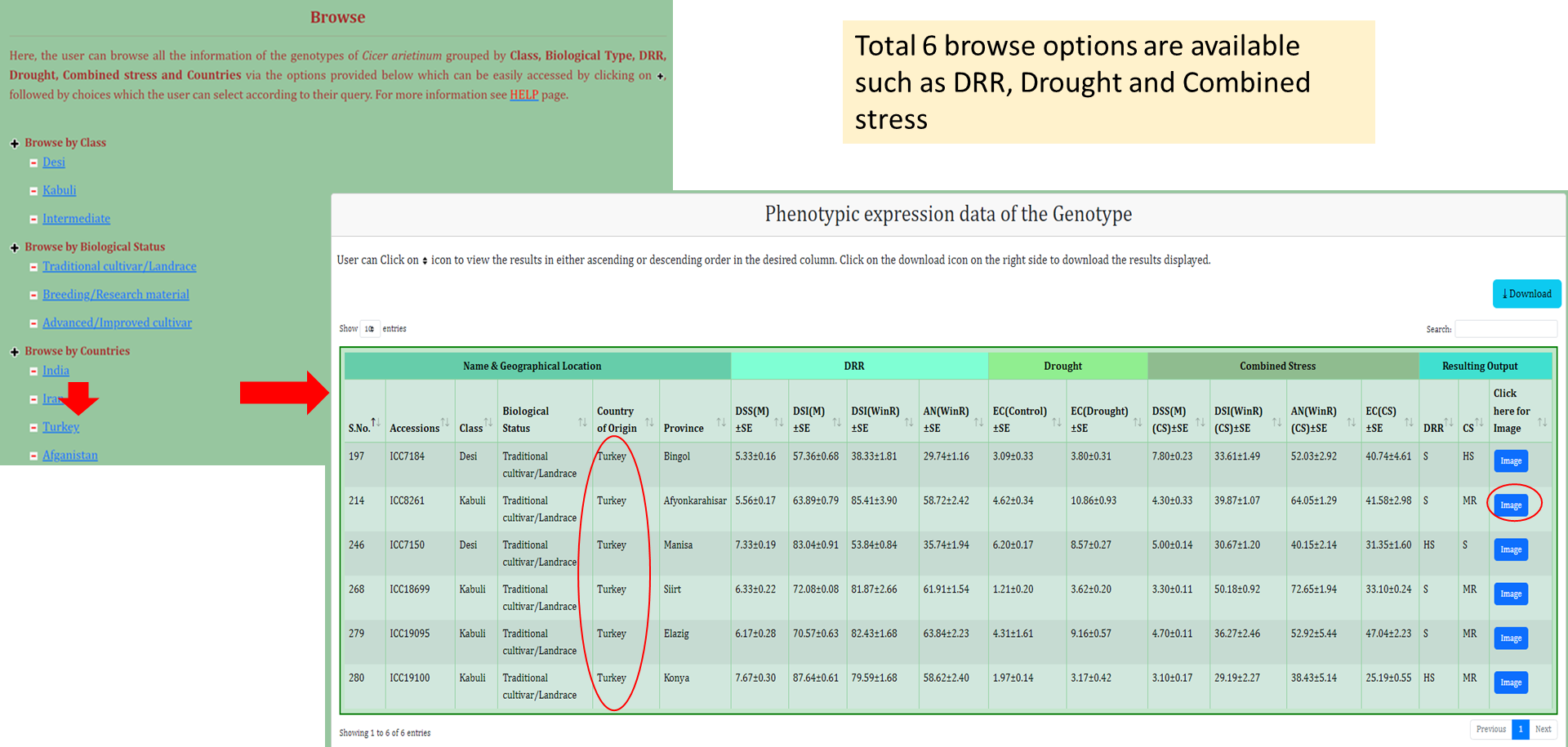Click sort arrows beside EC(Drought) ±SE
The height and width of the screenshot is (747, 1568).
click(x=1138, y=422)
